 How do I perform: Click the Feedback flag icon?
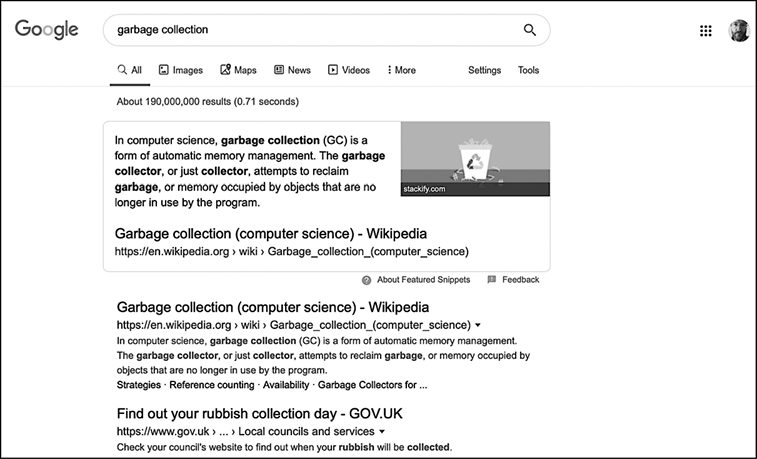[491, 280]
